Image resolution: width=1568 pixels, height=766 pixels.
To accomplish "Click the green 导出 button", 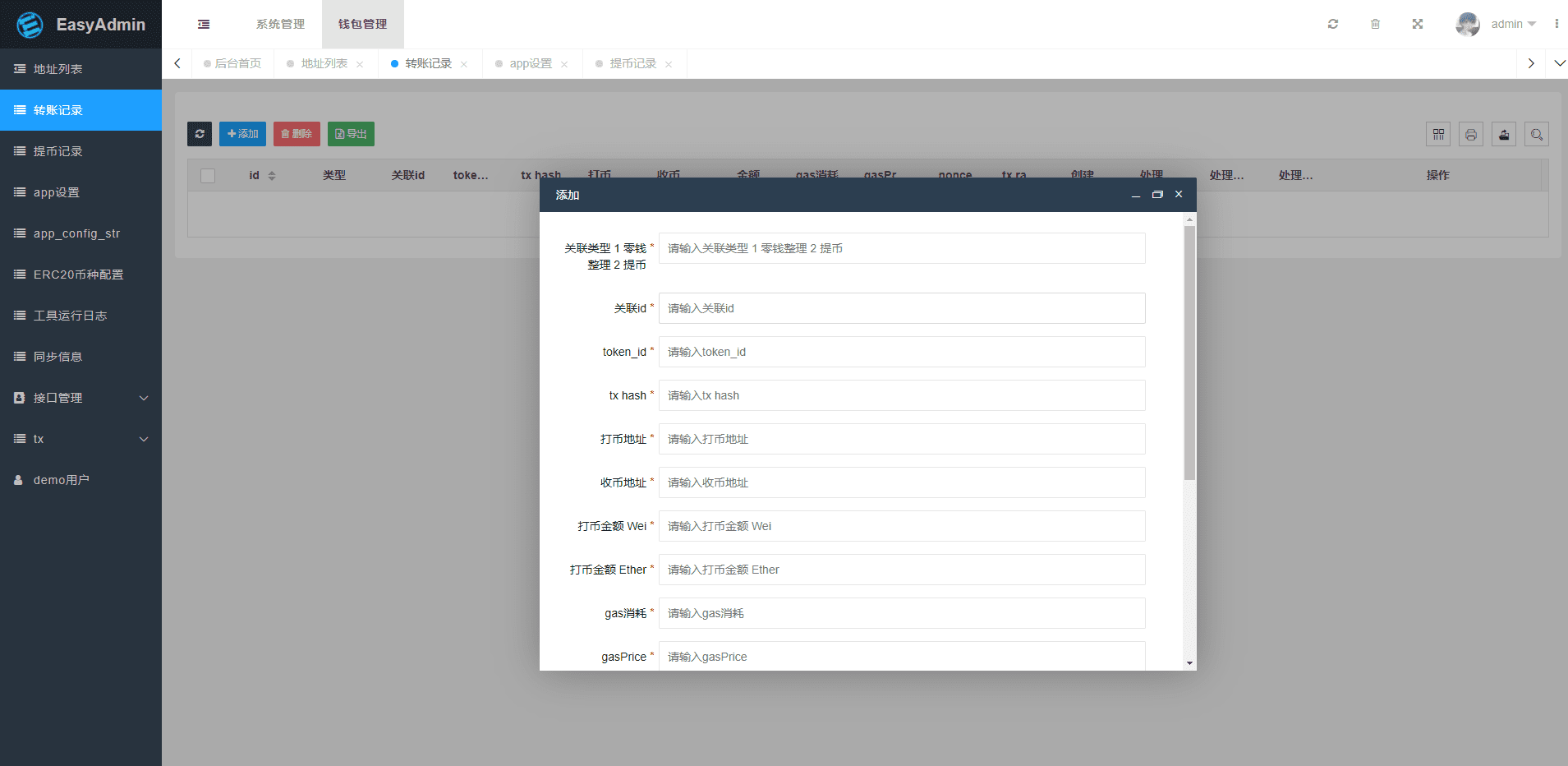I will 351,134.
